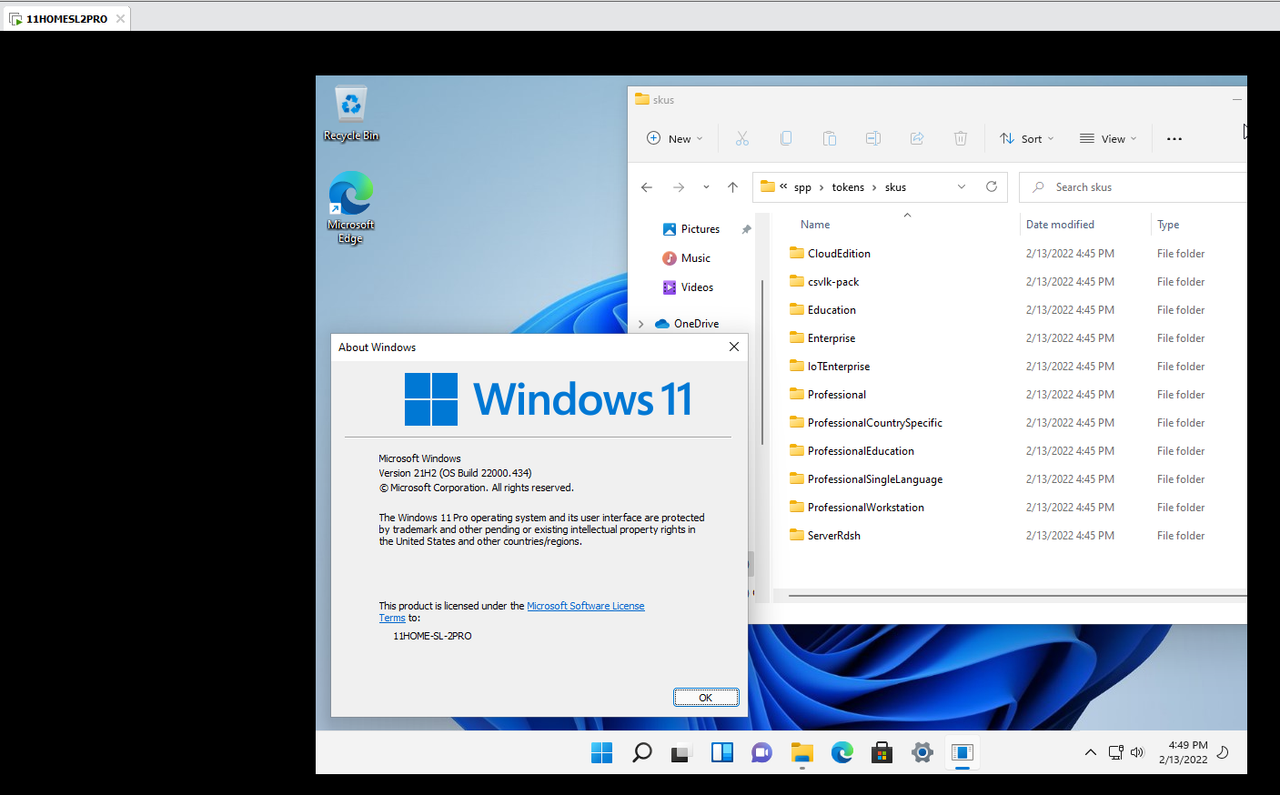Open notification center moon icon
This screenshot has width=1280, height=795.
coord(1222,752)
